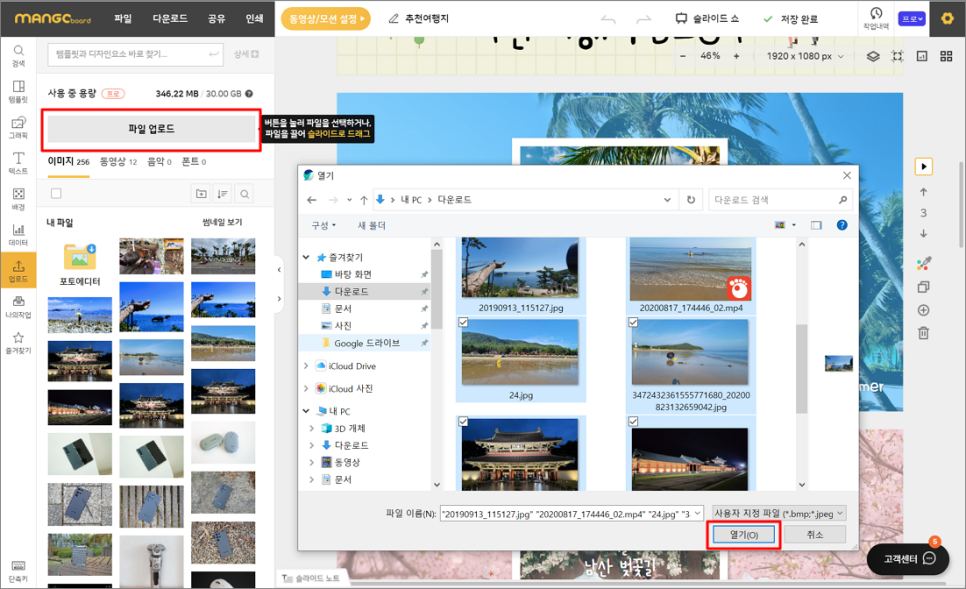Uncheck the palace night photo checkbox
Image resolution: width=966 pixels, height=589 pixels.
coord(463,421)
